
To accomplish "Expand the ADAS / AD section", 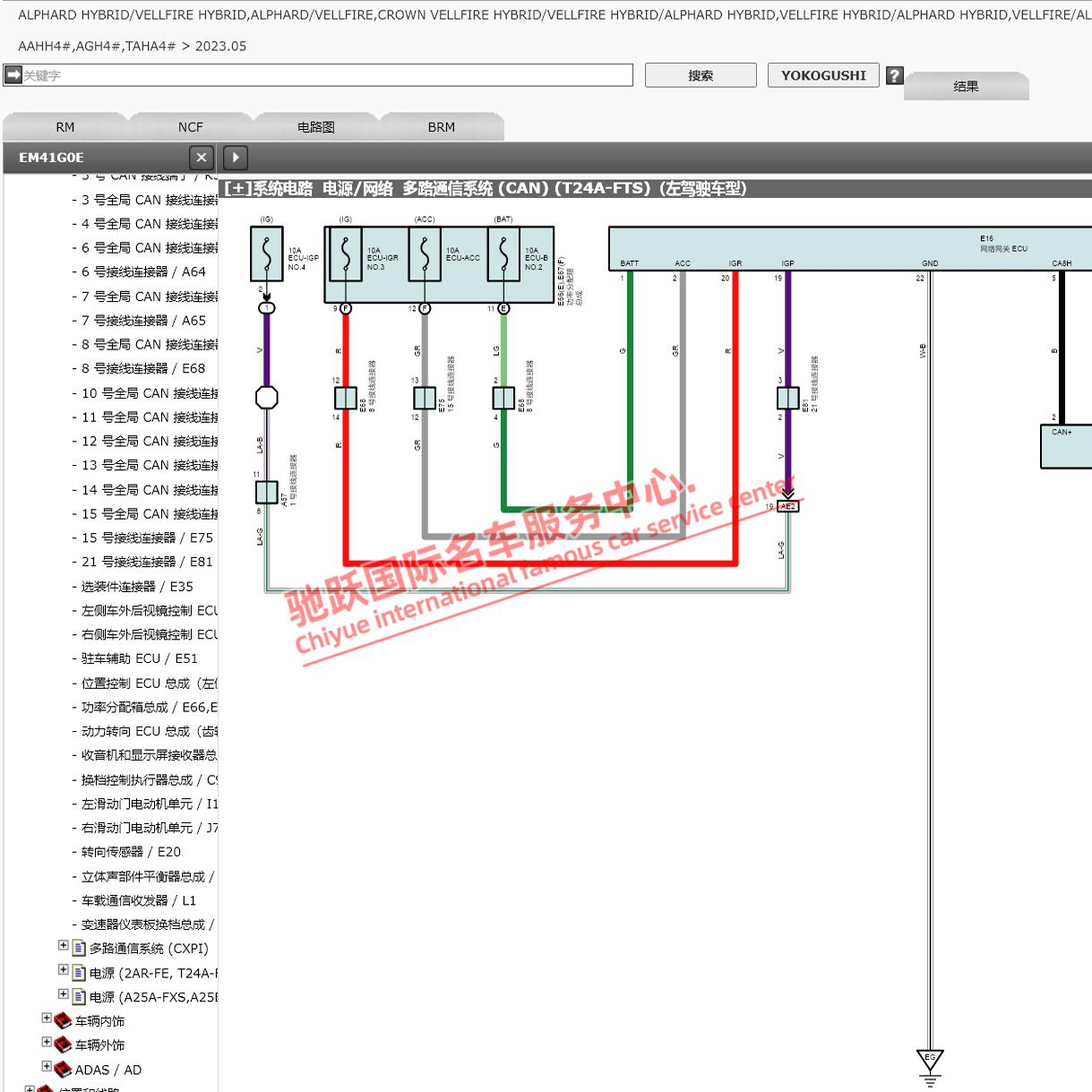I will [x=47, y=1066].
